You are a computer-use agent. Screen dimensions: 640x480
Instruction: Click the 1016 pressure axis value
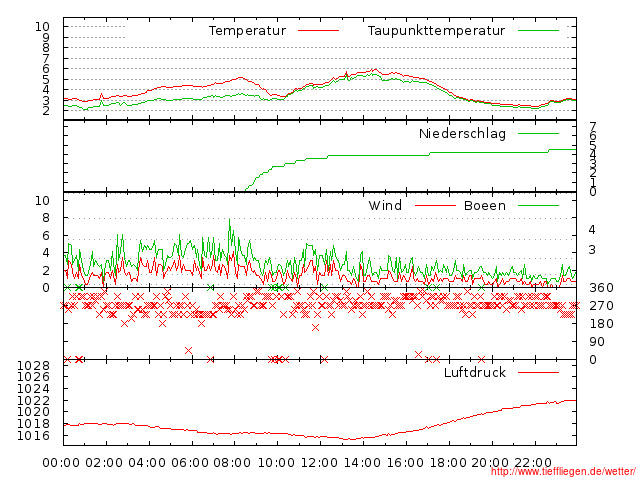[33, 436]
